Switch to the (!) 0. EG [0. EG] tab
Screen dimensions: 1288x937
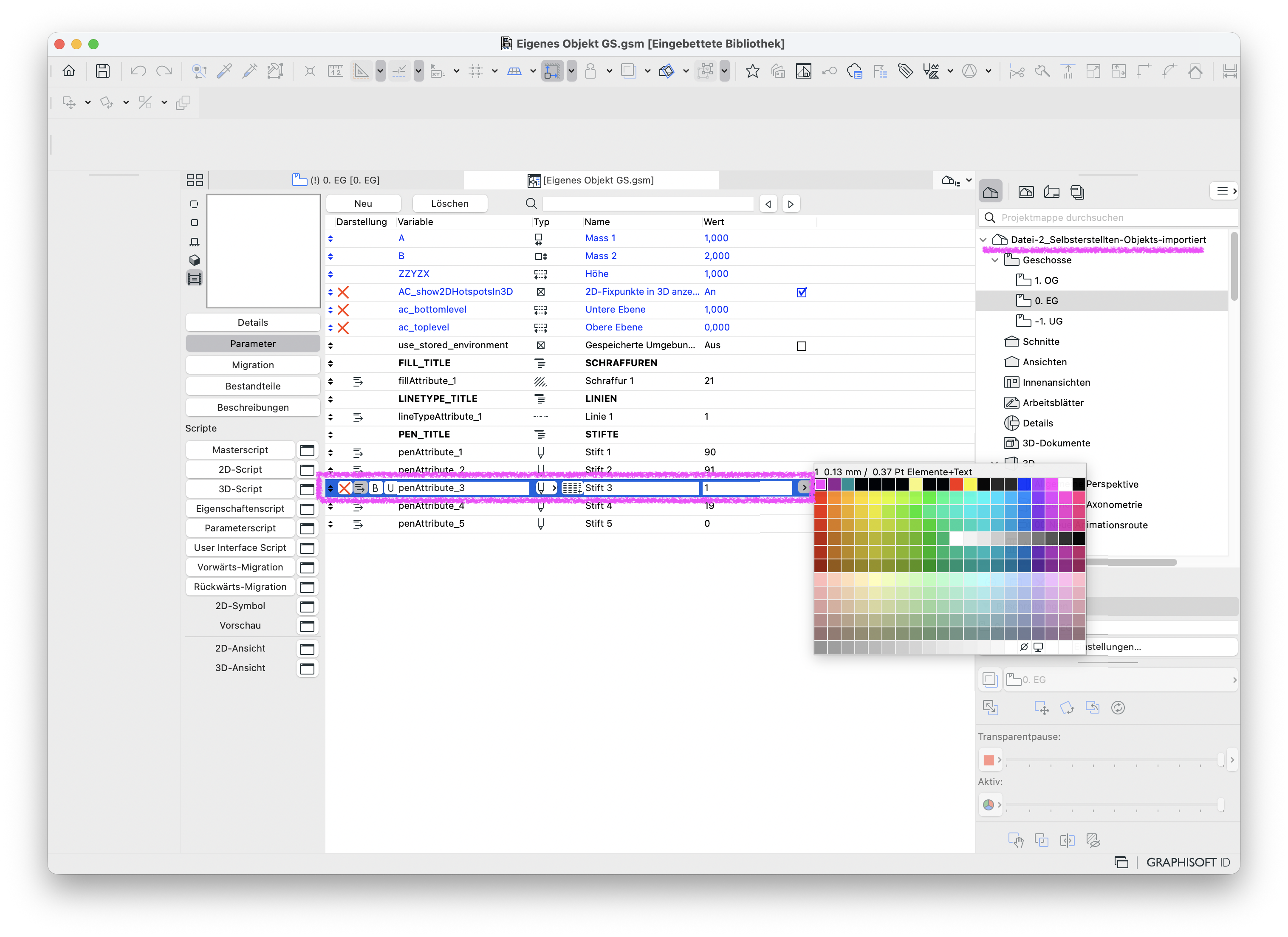(336, 180)
